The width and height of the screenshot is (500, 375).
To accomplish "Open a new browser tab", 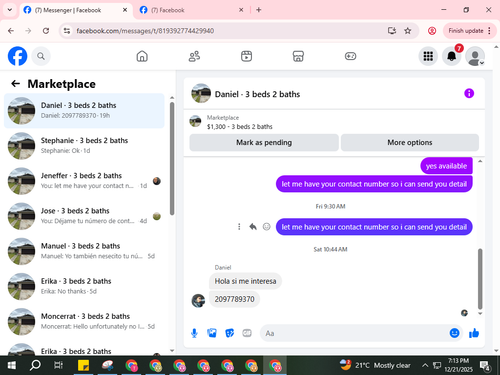I will [259, 10].
